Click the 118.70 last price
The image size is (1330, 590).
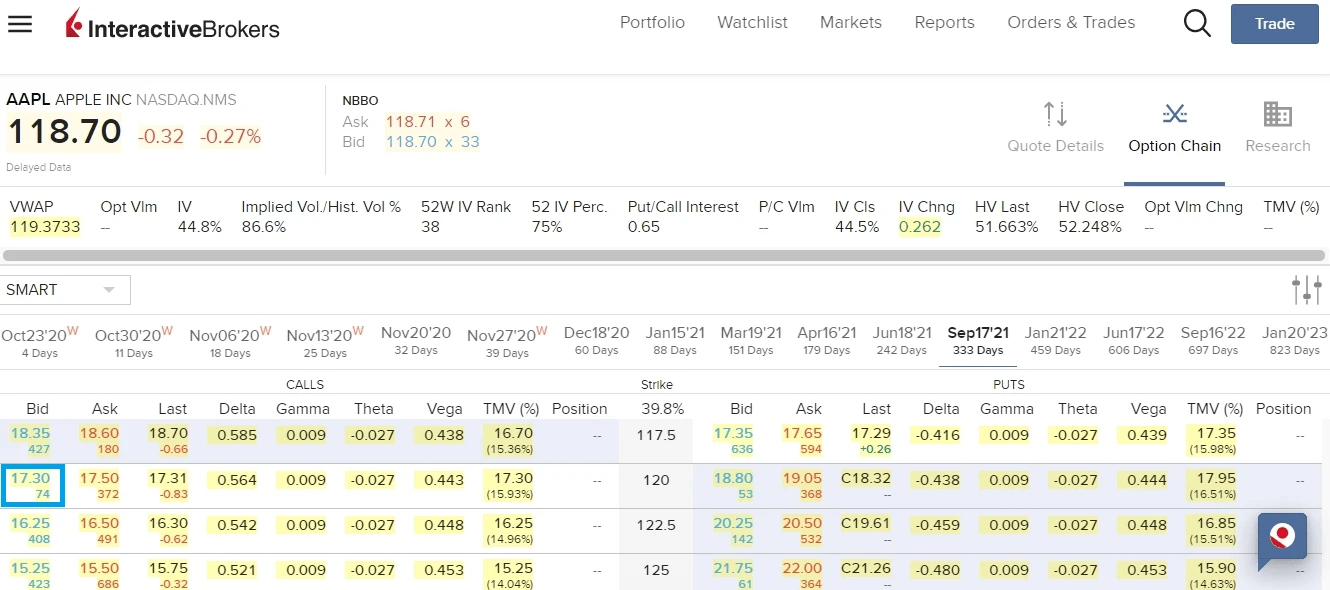pyautogui.click(x=64, y=132)
